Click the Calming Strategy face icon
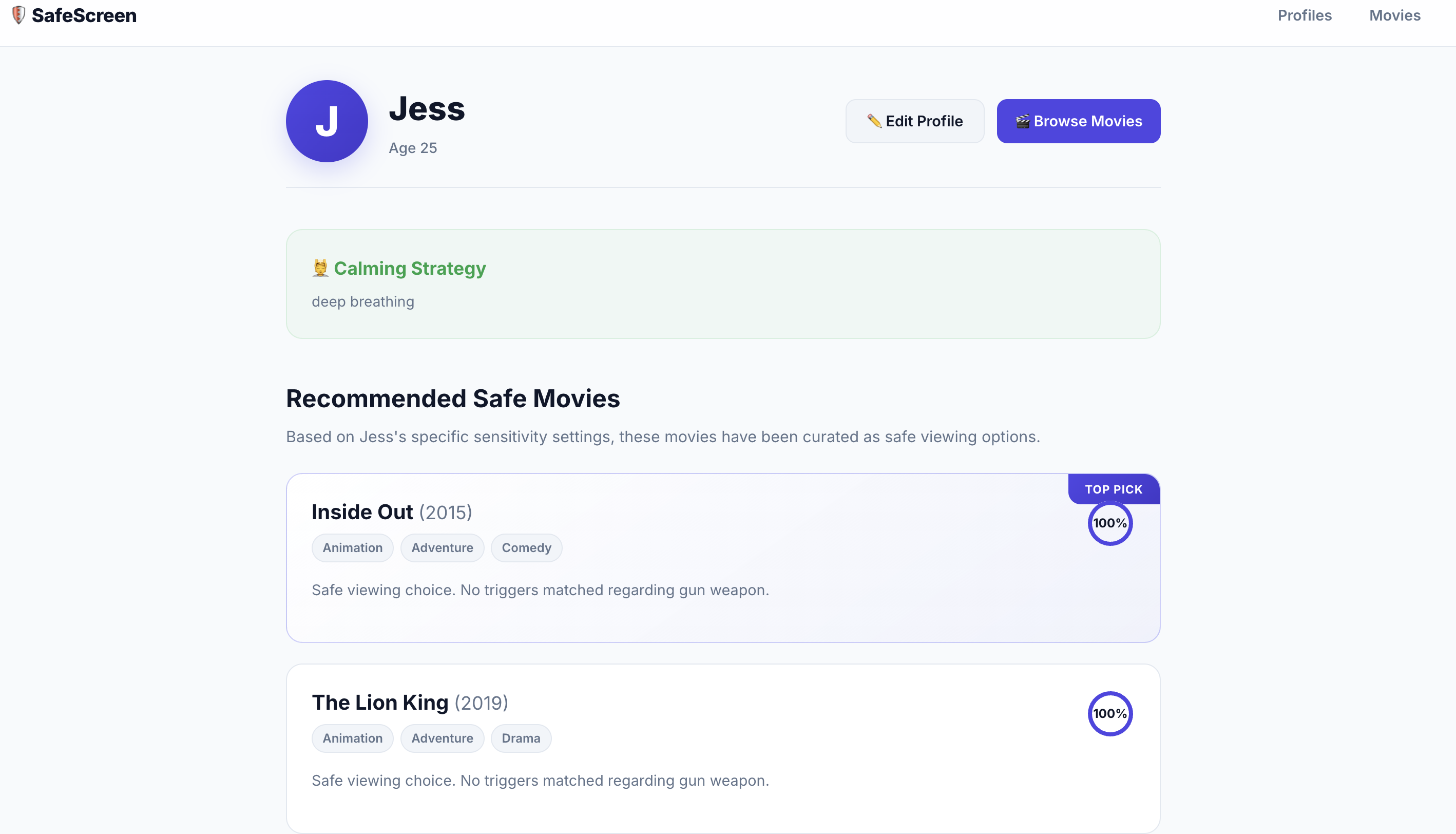Image resolution: width=1456 pixels, height=834 pixels. [x=320, y=268]
